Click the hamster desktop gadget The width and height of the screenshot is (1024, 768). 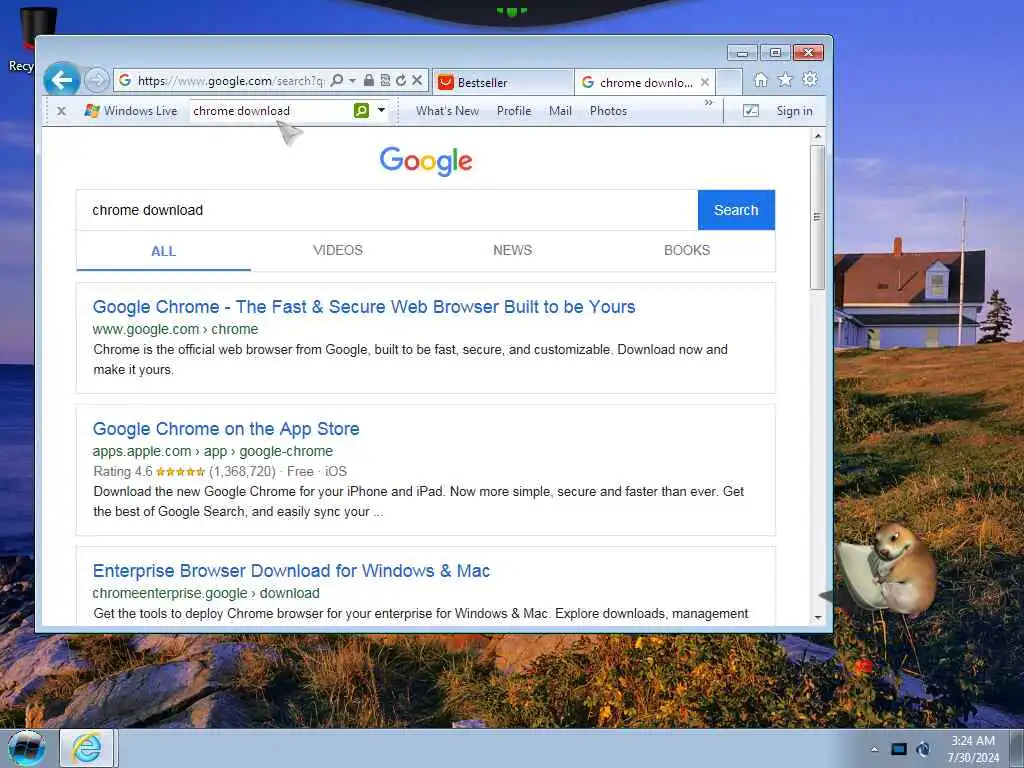[888, 570]
